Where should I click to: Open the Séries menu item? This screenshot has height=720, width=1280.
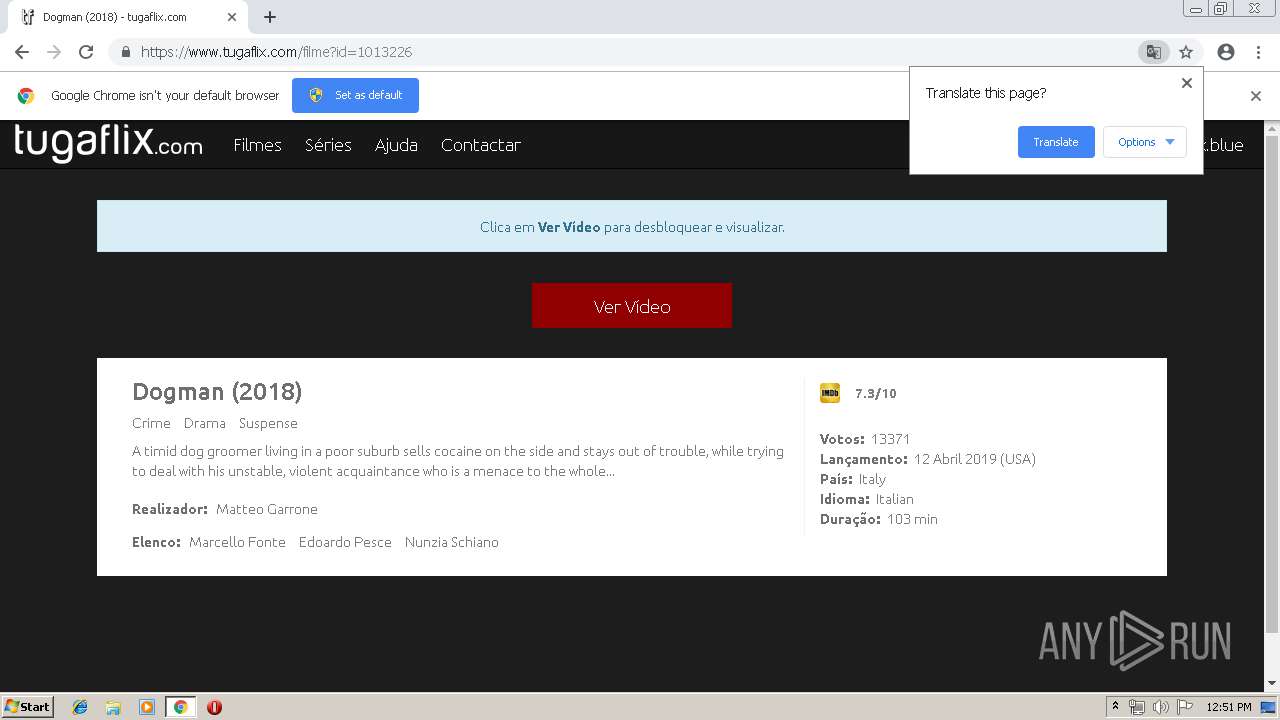pos(328,145)
